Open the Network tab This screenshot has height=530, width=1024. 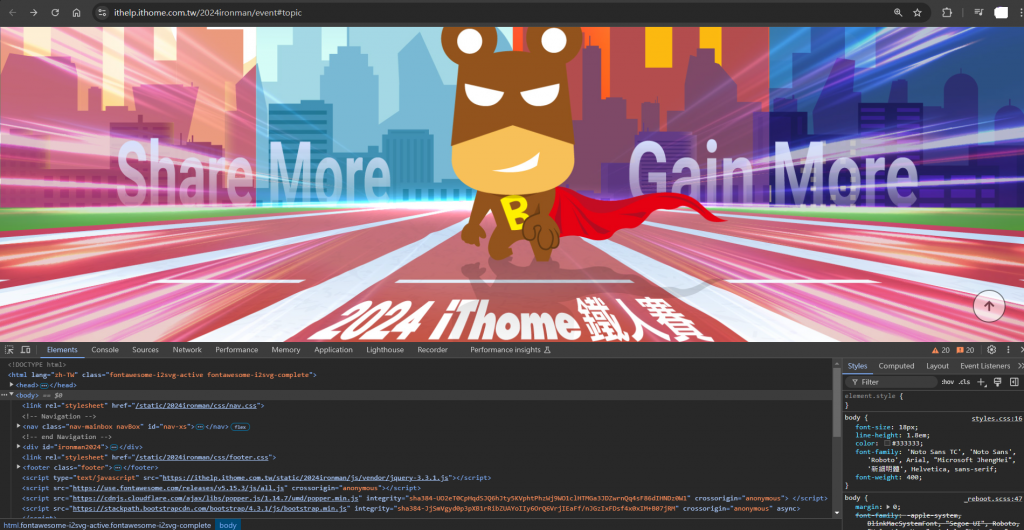pos(187,350)
